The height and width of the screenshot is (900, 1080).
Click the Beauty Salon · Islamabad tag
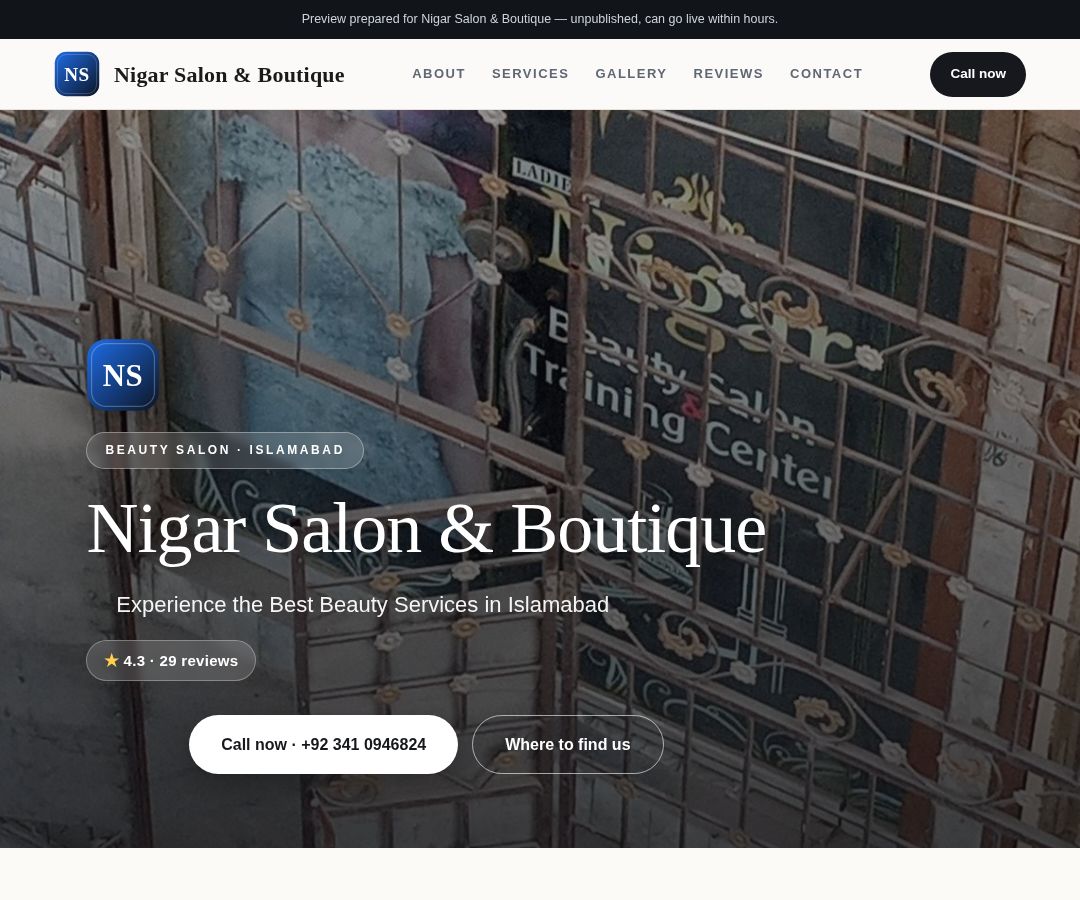pyautogui.click(x=225, y=450)
